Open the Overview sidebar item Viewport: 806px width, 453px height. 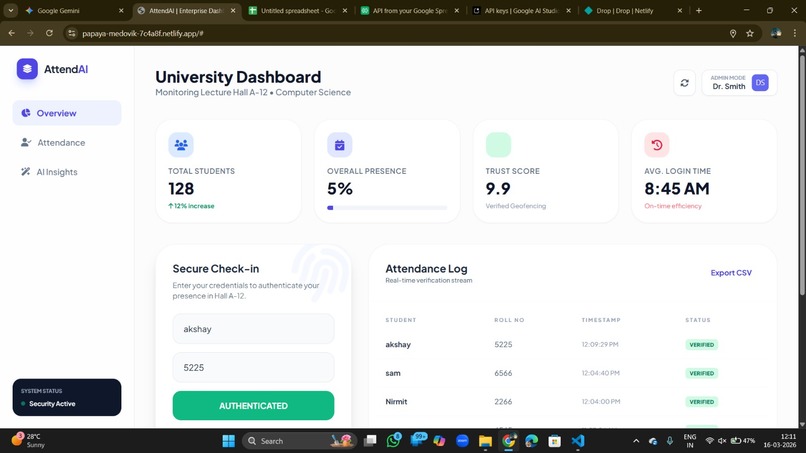tap(67, 113)
